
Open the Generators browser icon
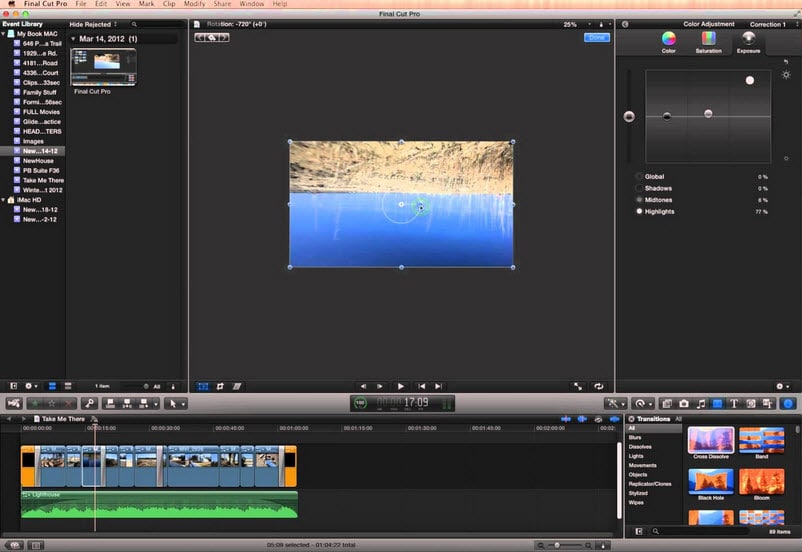(751, 404)
